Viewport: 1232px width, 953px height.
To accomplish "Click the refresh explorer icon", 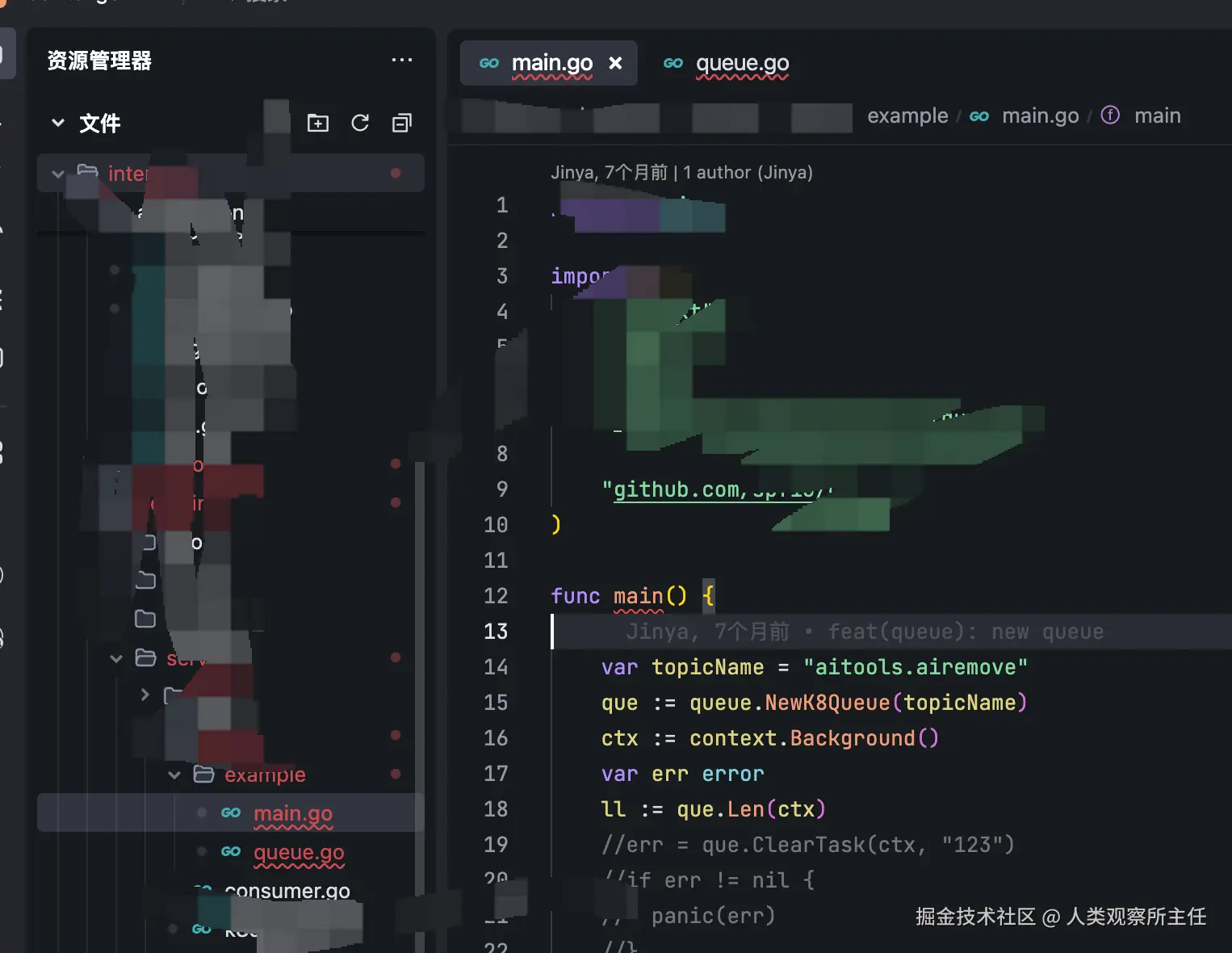I will pyautogui.click(x=360, y=123).
